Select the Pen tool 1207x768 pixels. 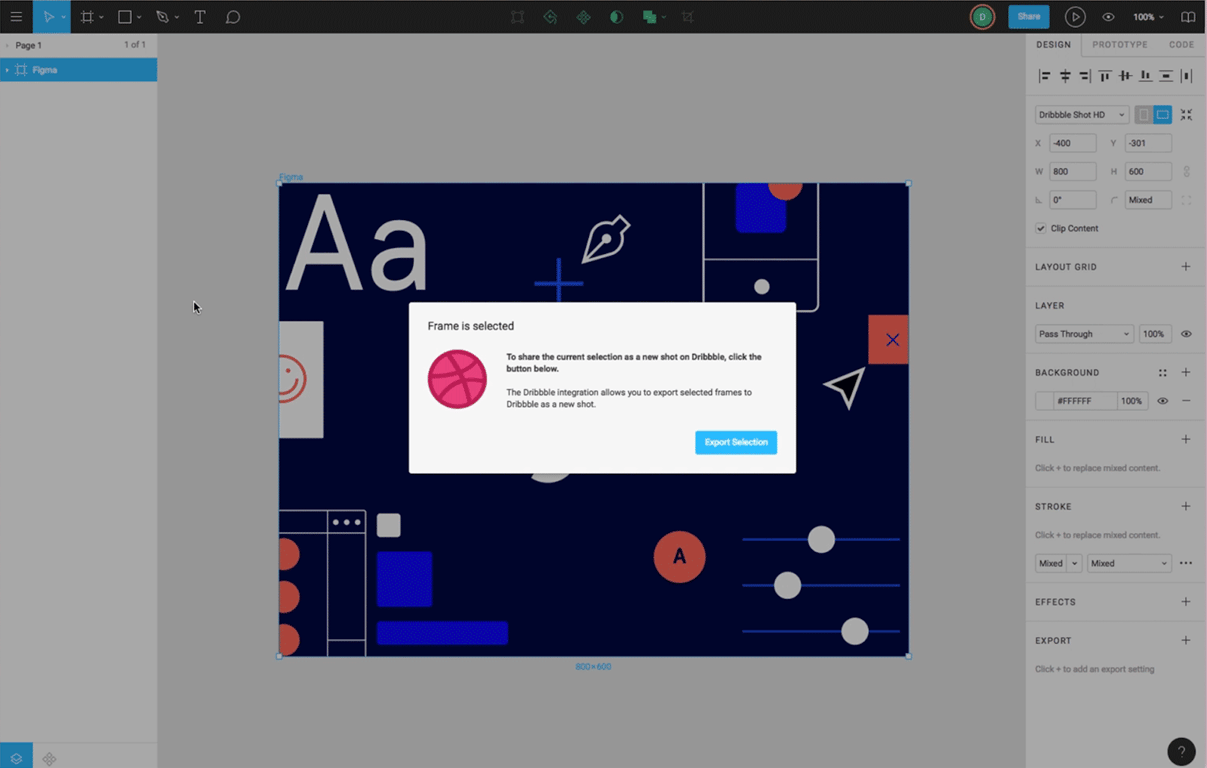(162, 17)
